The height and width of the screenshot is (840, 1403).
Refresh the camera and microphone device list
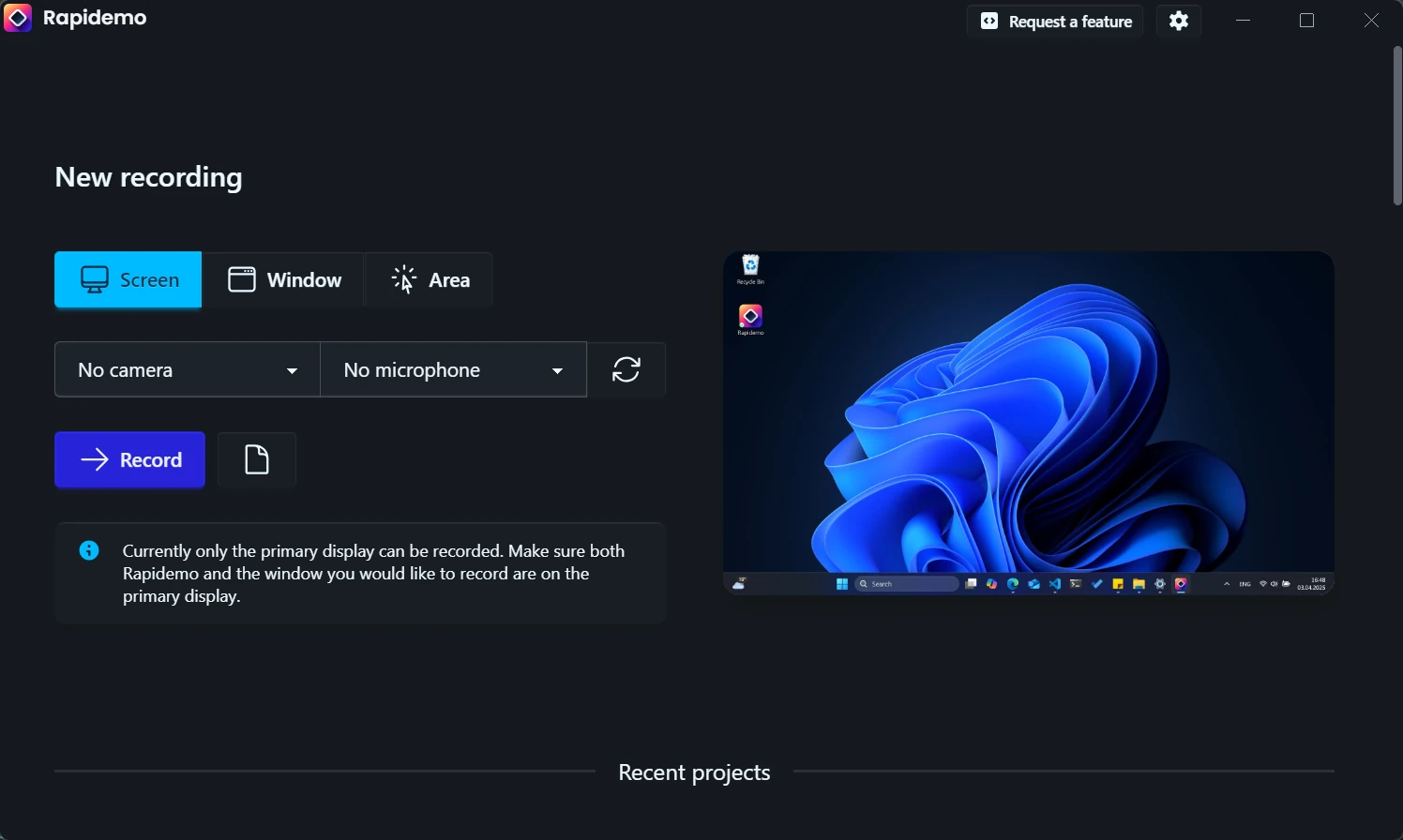pos(626,369)
